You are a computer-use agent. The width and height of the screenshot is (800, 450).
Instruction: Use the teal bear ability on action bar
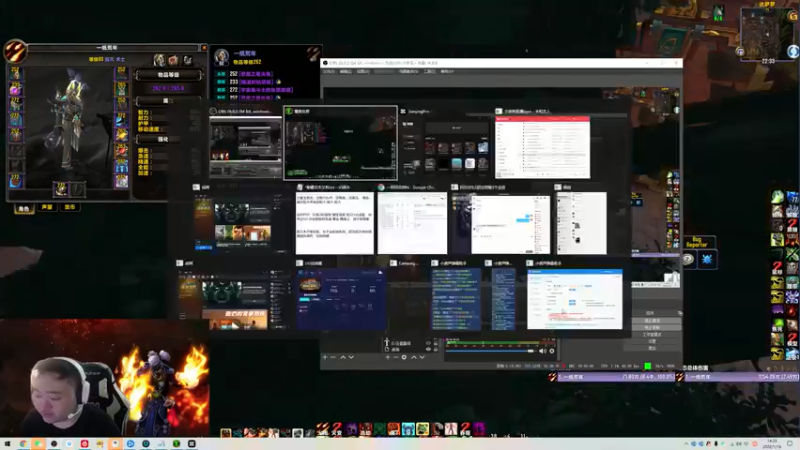(x=408, y=429)
